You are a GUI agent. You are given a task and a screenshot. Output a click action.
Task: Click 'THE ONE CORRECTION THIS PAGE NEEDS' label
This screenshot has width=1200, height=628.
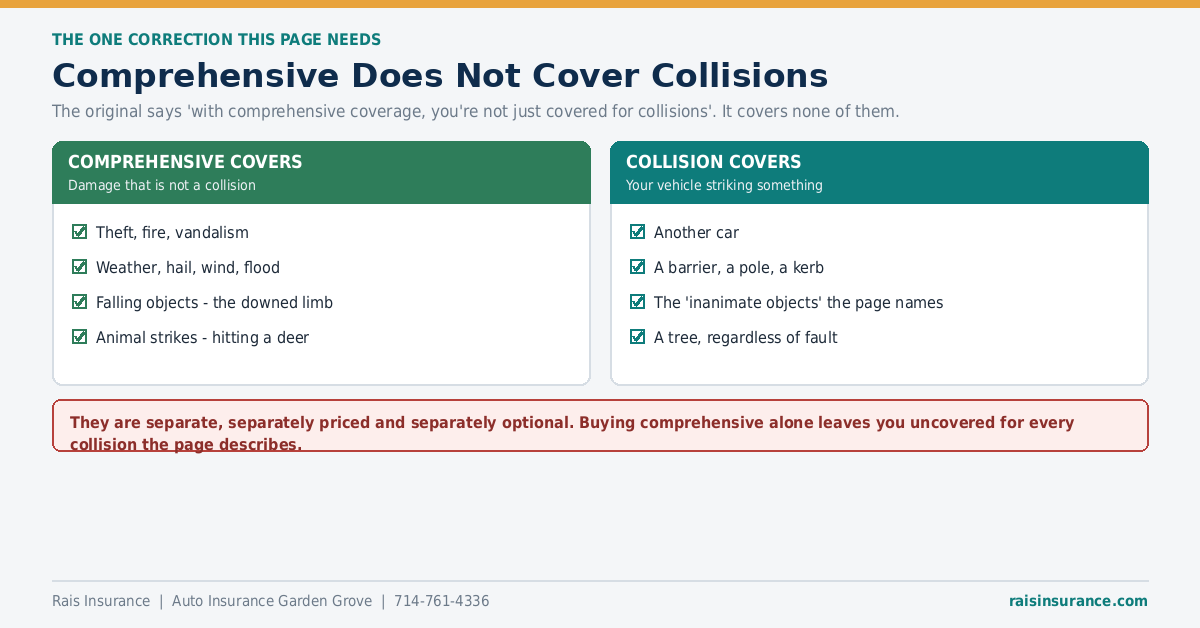click(216, 40)
